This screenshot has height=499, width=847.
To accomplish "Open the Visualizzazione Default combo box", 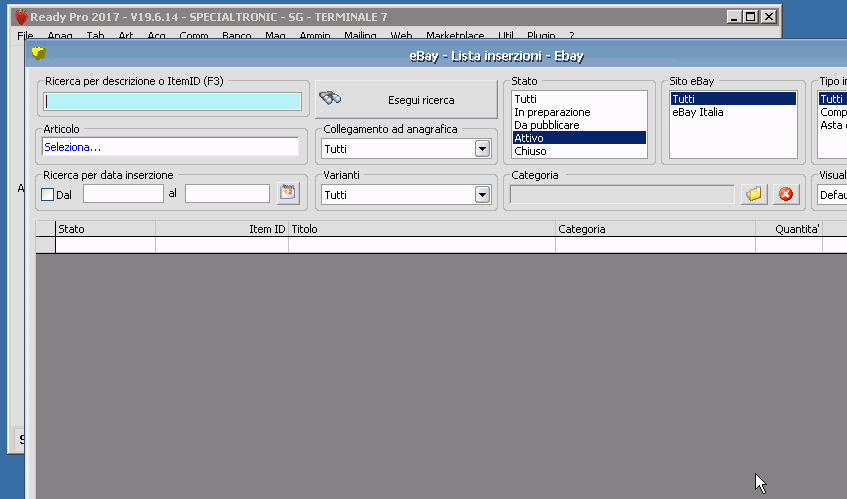I will tap(832, 194).
